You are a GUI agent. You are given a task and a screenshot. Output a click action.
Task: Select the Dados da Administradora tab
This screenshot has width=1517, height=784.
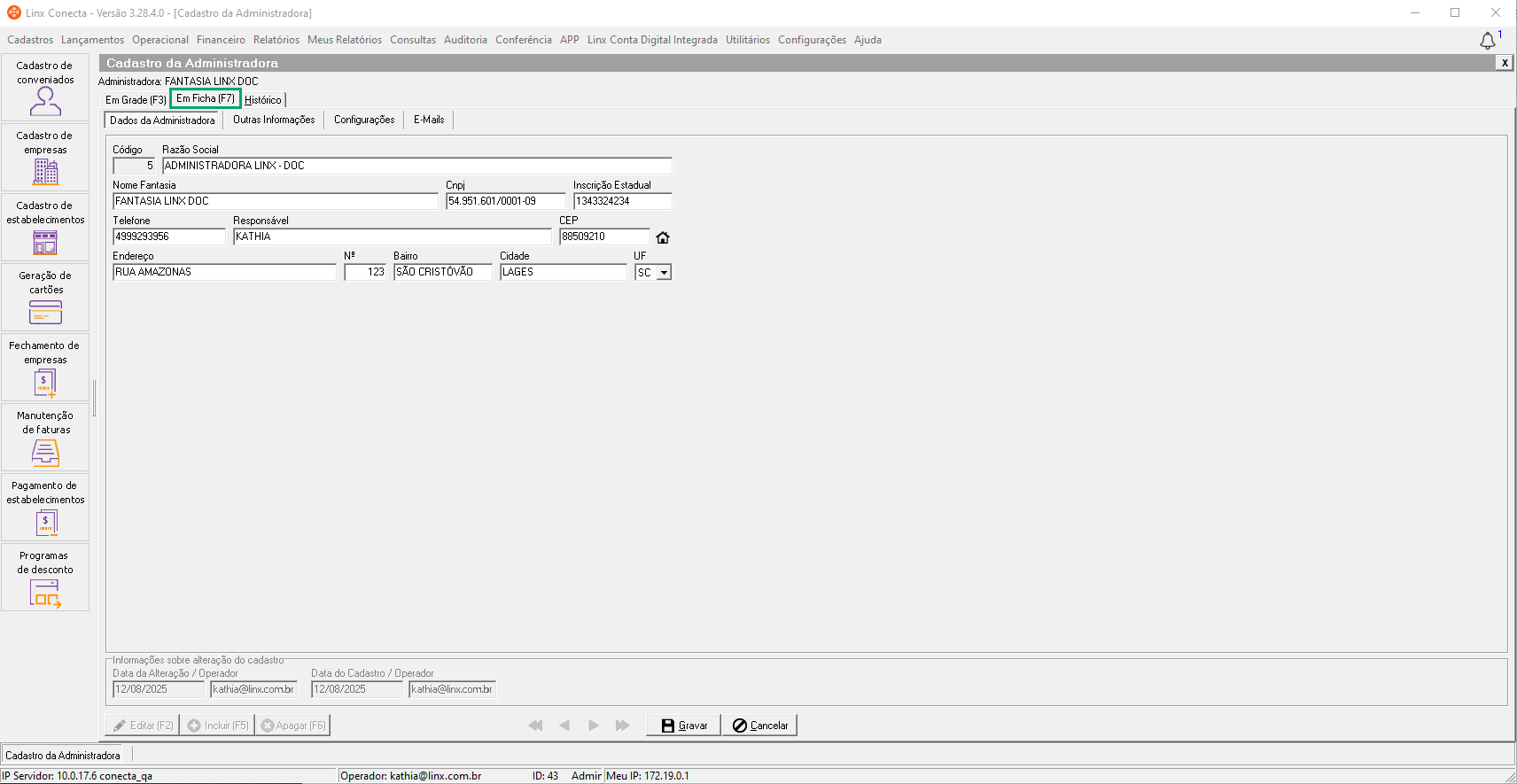point(162,120)
